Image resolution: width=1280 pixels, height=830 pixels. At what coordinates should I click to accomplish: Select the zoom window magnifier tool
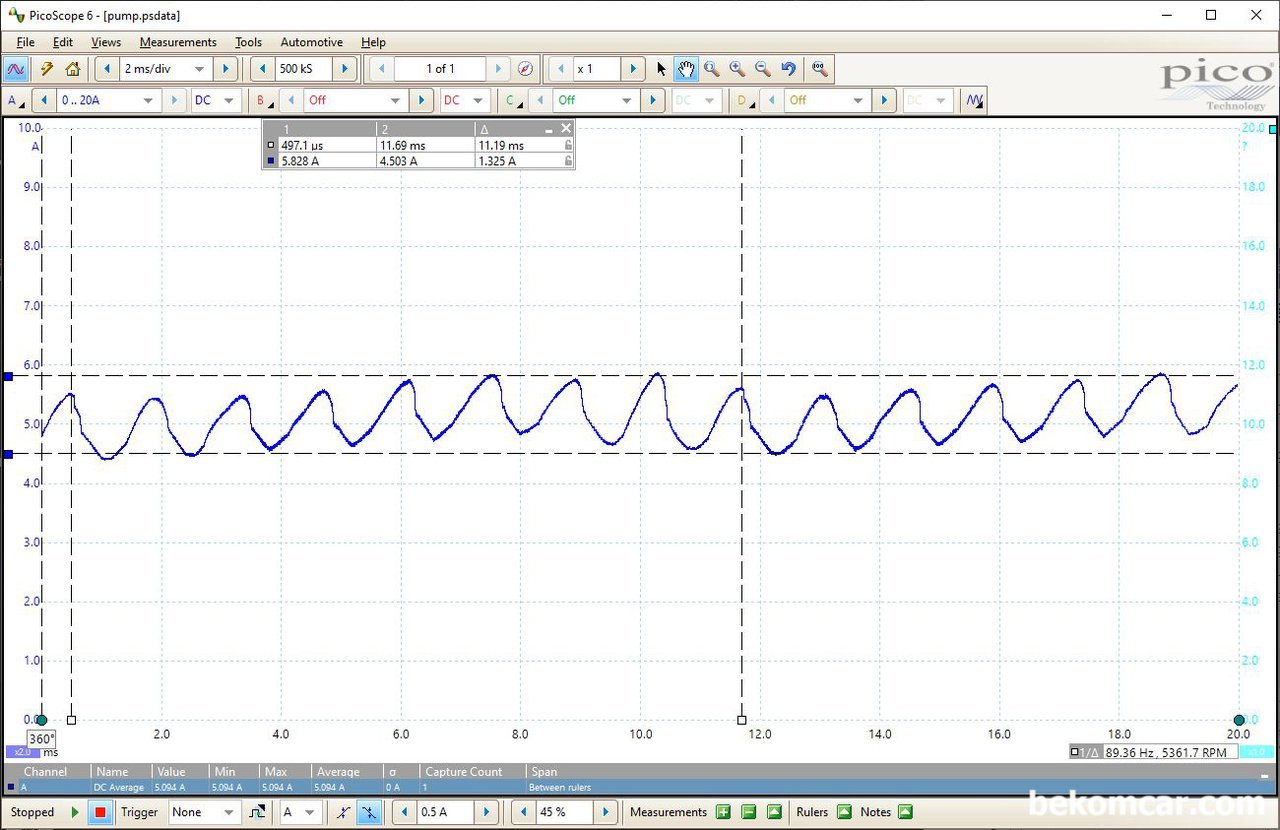[x=711, y=69]
